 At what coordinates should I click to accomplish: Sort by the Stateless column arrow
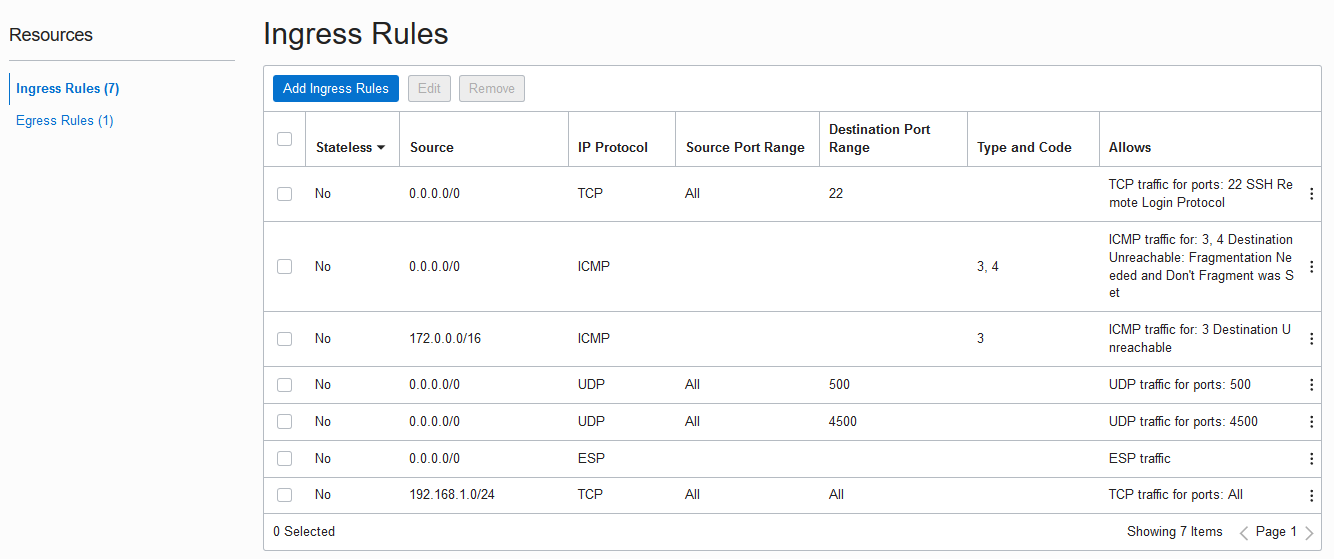point(381,148)
